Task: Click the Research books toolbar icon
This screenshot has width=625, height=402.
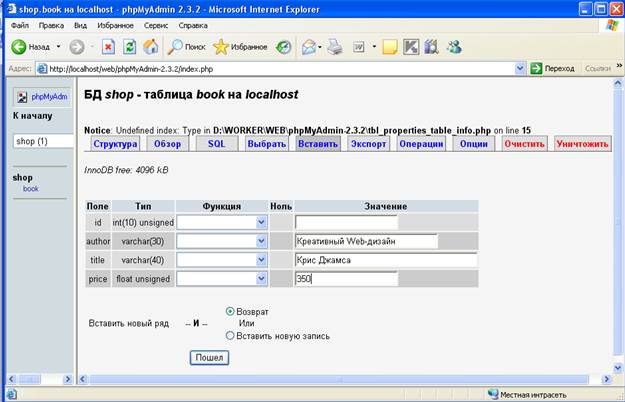Action: pos(431,47)
